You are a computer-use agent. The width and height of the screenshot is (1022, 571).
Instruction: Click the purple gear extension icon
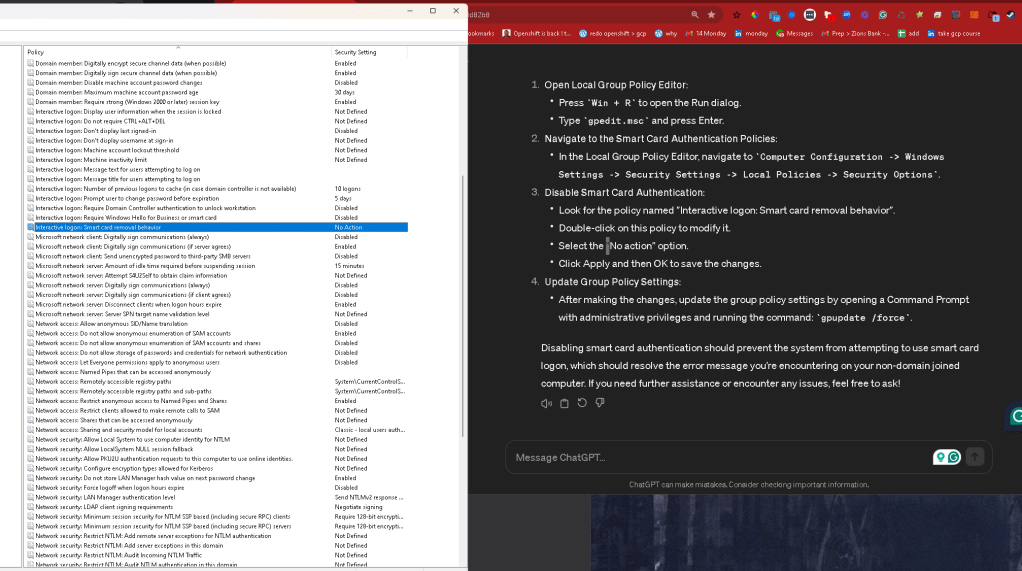[864, 14]
